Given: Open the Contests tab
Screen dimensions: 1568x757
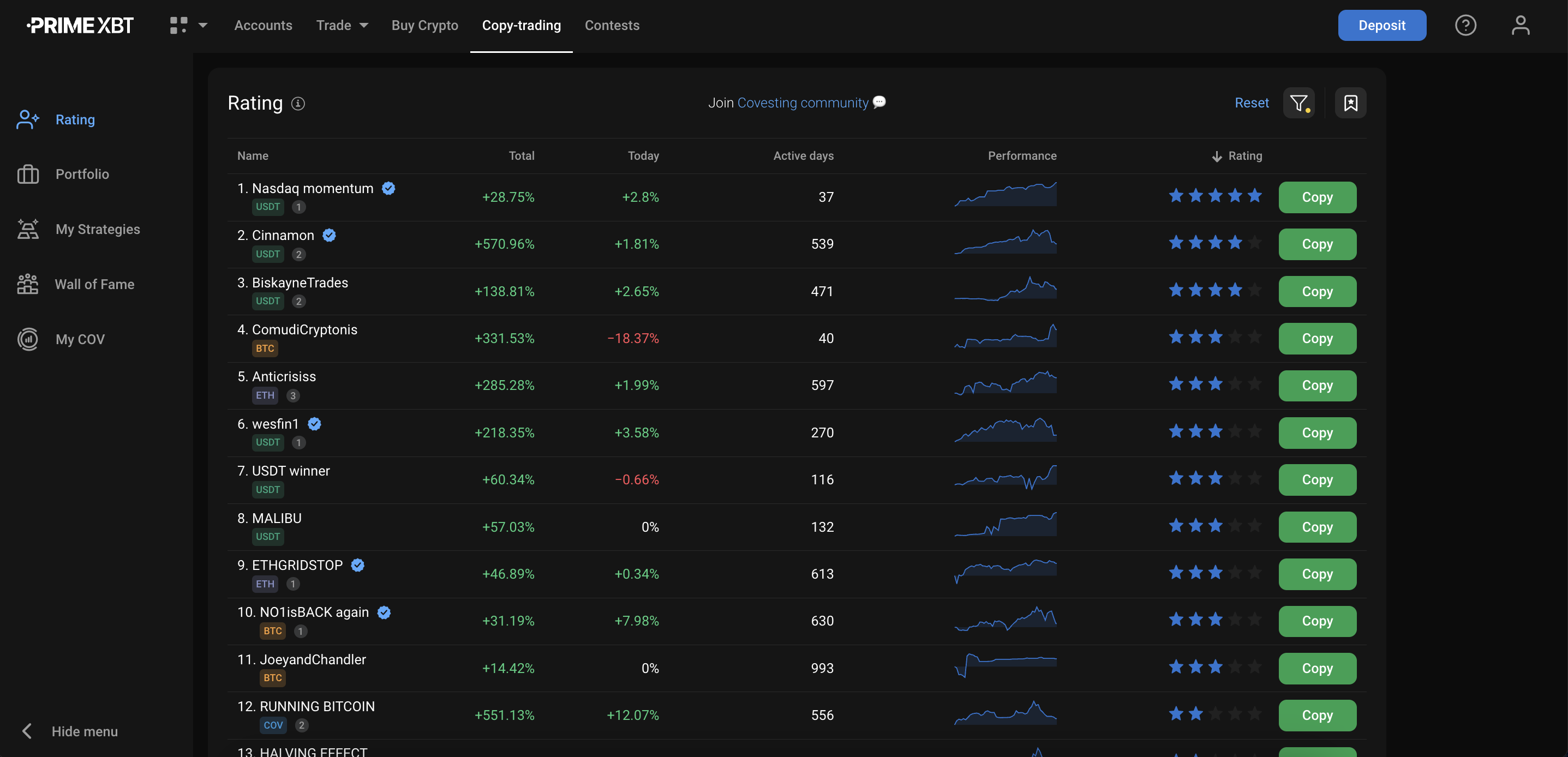Looking at the screenshot, I should 612,25.
